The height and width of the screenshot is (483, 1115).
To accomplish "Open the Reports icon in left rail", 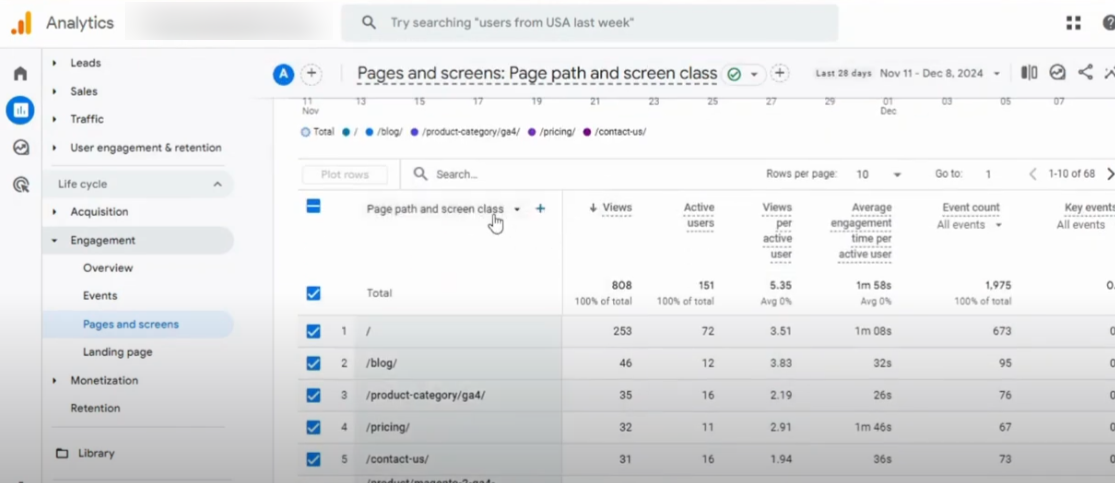I will [x=21, y=110].
